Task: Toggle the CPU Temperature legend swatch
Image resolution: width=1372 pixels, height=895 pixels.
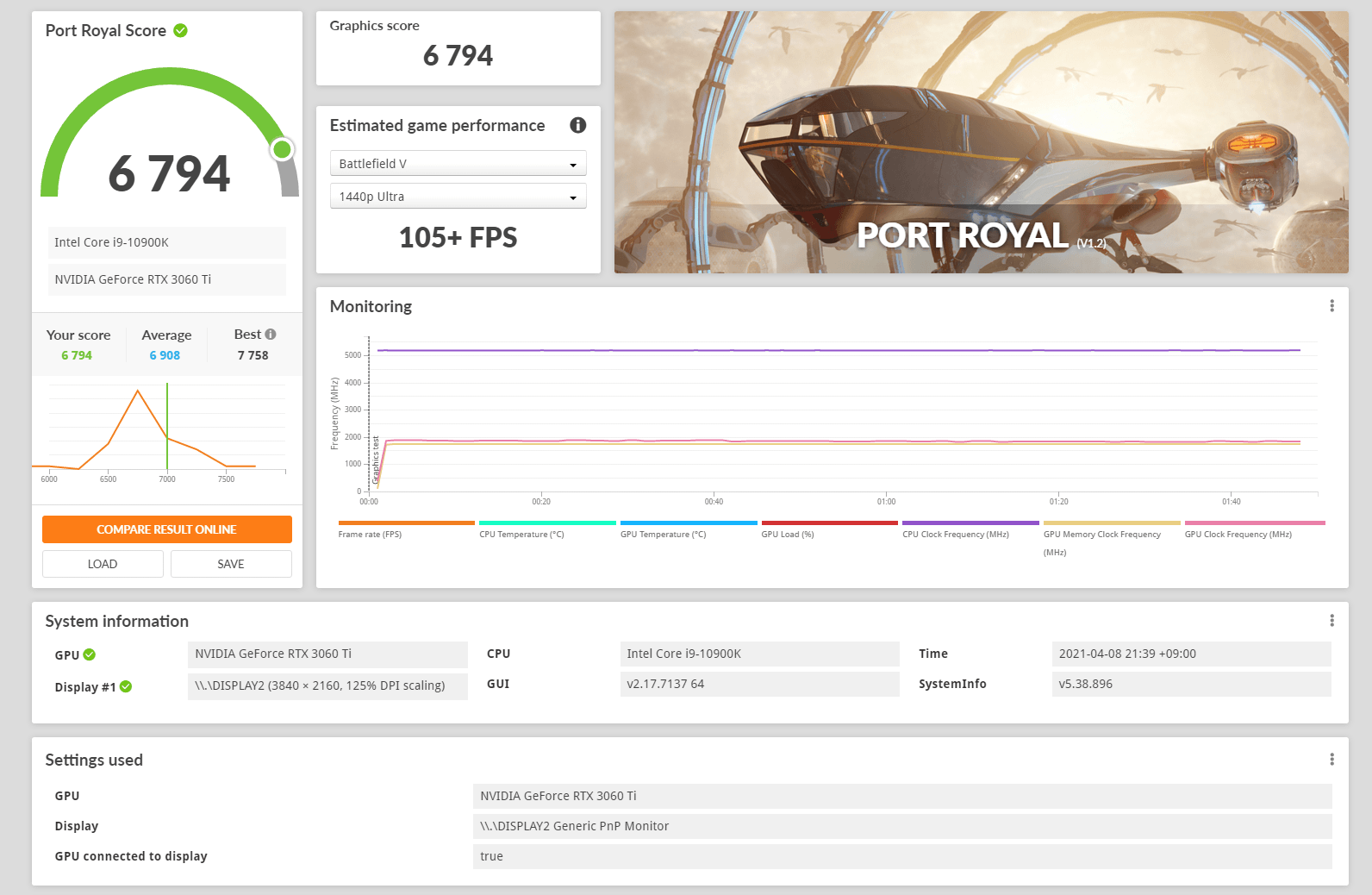Action: pyautogui.click(x=547, y=523)
